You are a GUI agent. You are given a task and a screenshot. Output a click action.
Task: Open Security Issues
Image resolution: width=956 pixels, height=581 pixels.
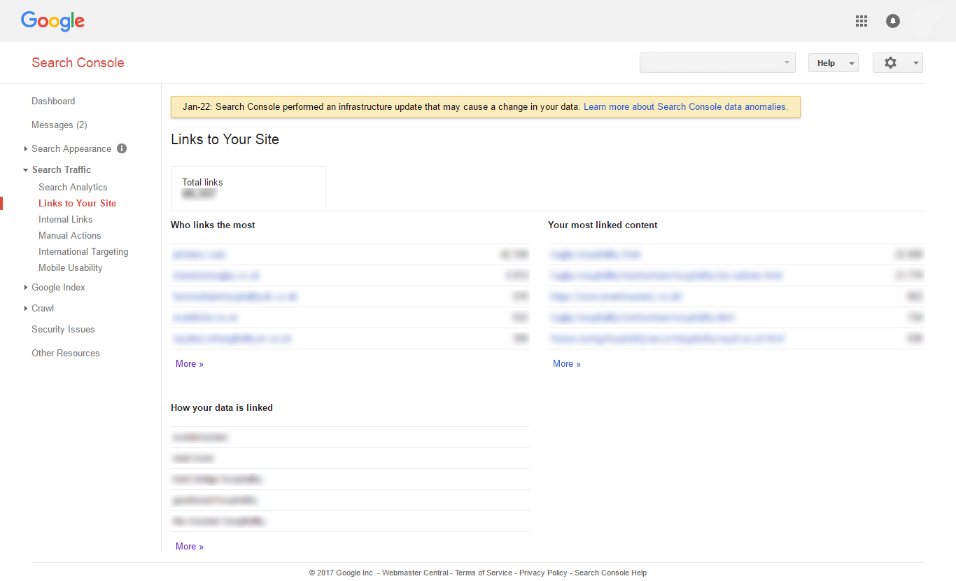pos(63,329)
